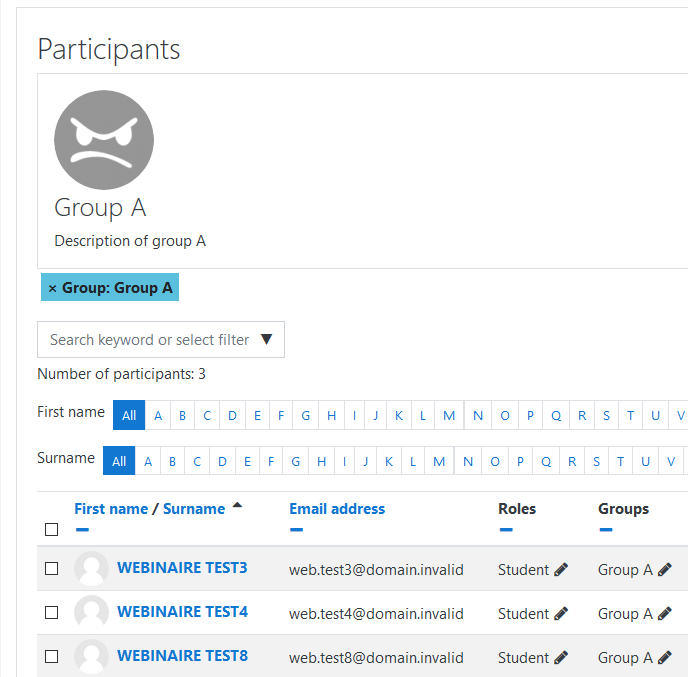Filter First name by letter E
This screenshot has height=677, width=688.
tap(257, 415)
